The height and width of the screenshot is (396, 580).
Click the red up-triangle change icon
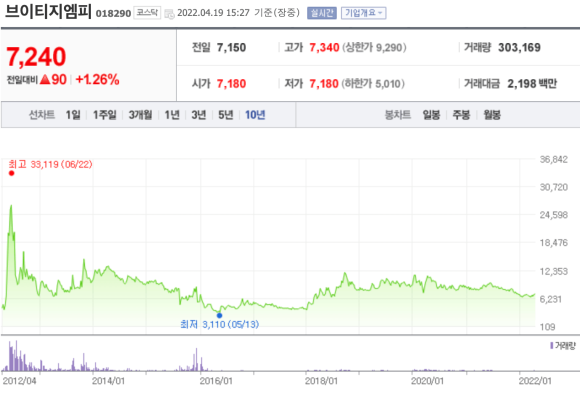point(45,79)
